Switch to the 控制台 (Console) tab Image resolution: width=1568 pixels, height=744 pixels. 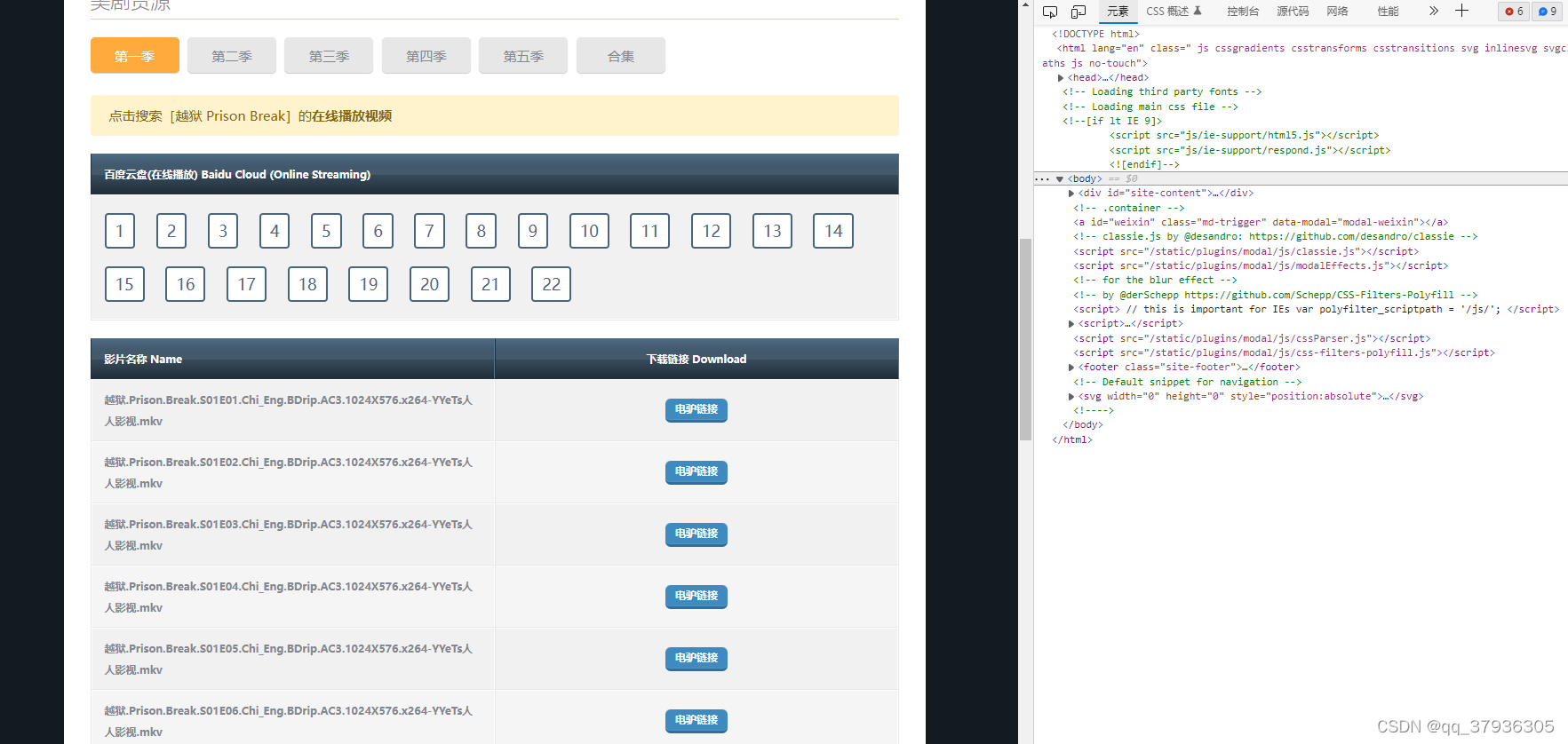click(1243, 12)
